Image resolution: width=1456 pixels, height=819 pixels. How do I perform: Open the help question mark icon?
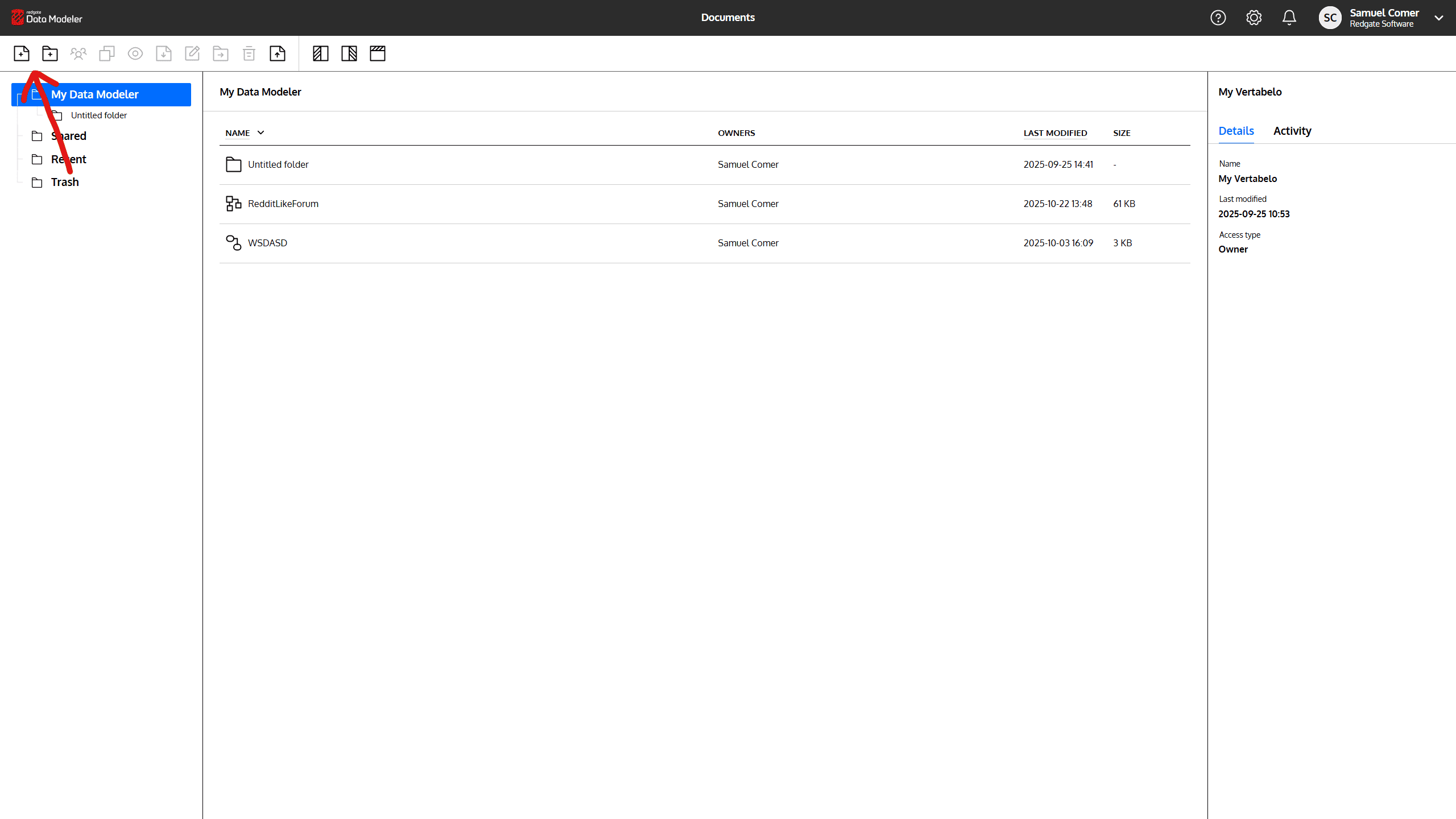(1218, 18)
